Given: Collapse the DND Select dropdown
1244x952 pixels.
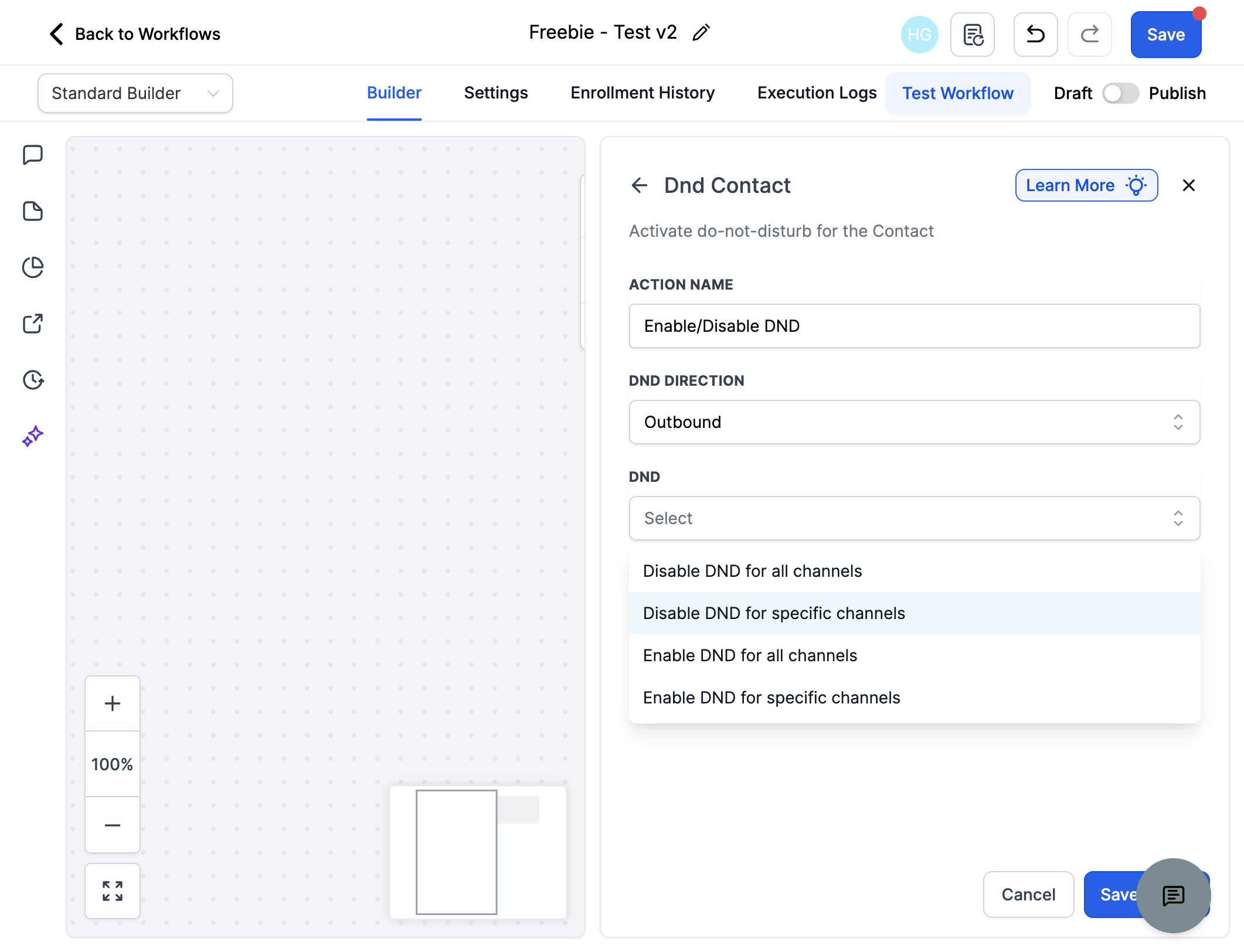Looking at the screenshot, I should 915,518.
